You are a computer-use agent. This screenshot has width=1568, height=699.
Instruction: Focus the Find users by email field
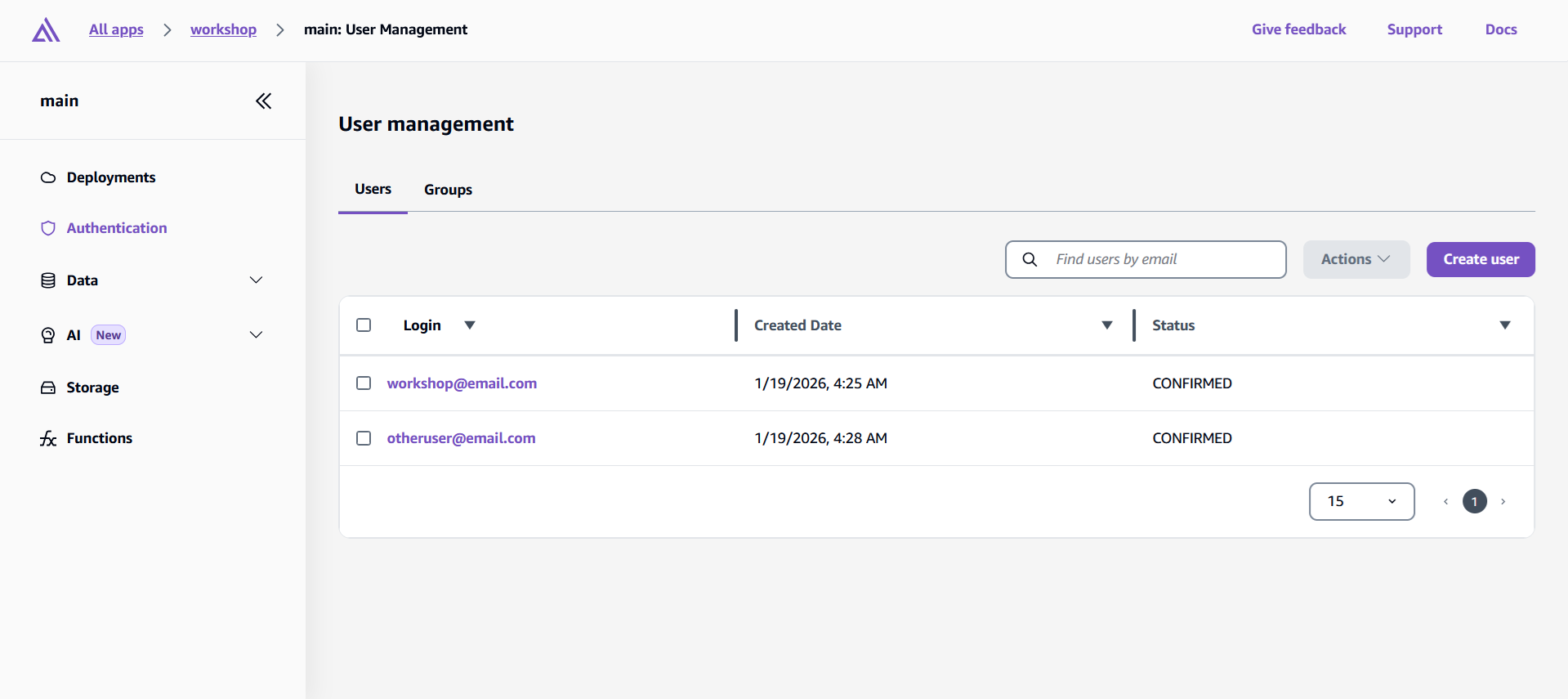click(x=1146, y=259)
